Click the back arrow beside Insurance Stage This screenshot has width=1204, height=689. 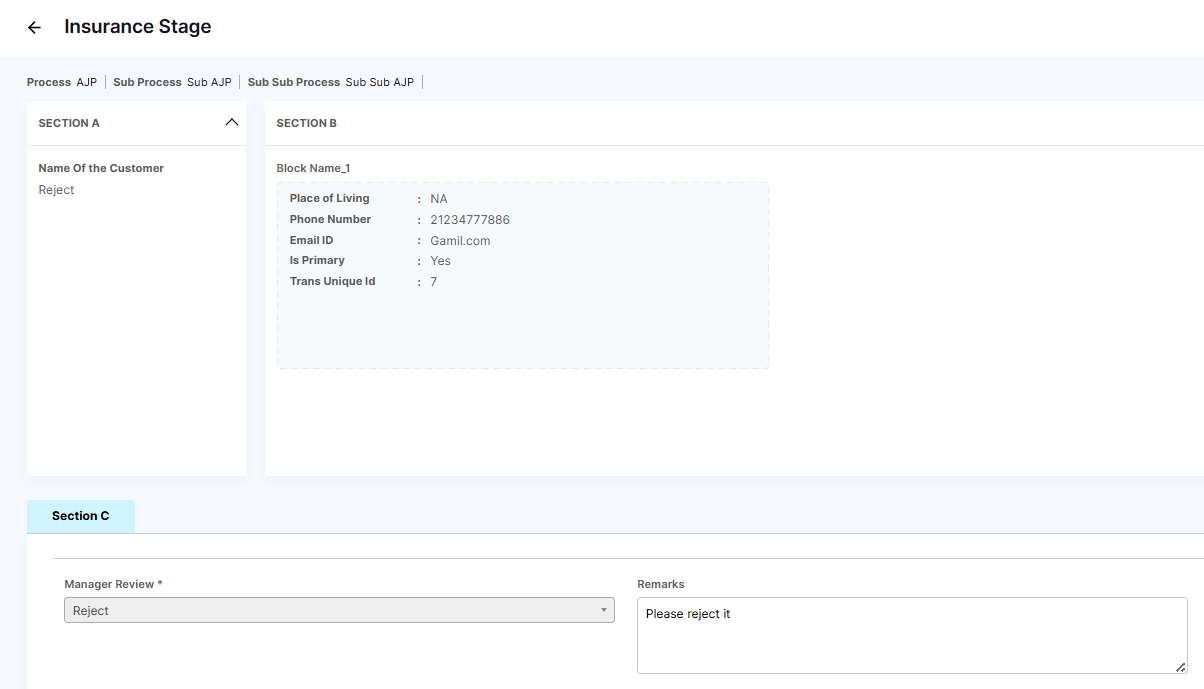coord(35,28)
